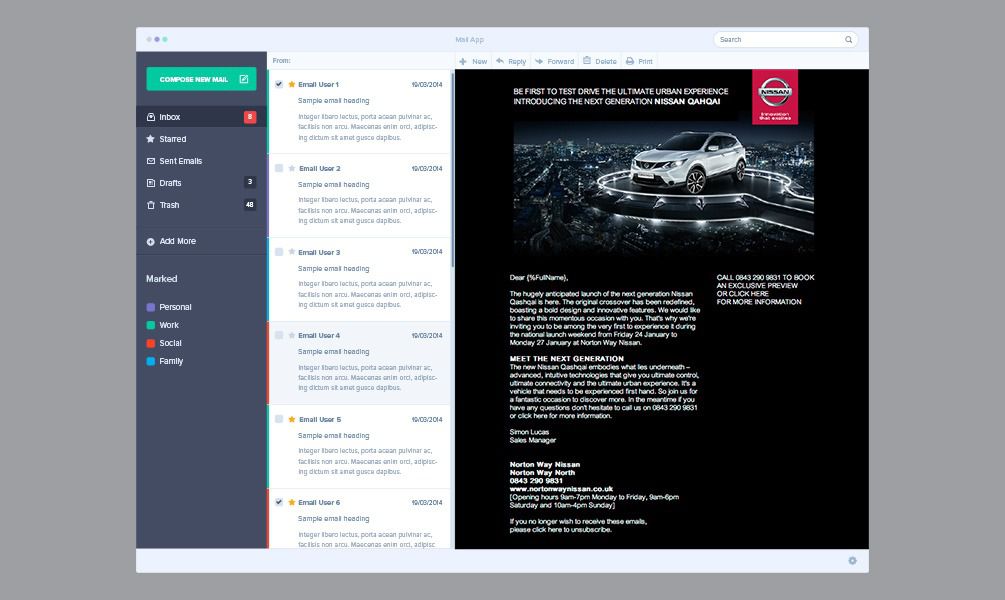Check the Email User 5 checkbox
The image size is (1005, 600).
(279, 419)
